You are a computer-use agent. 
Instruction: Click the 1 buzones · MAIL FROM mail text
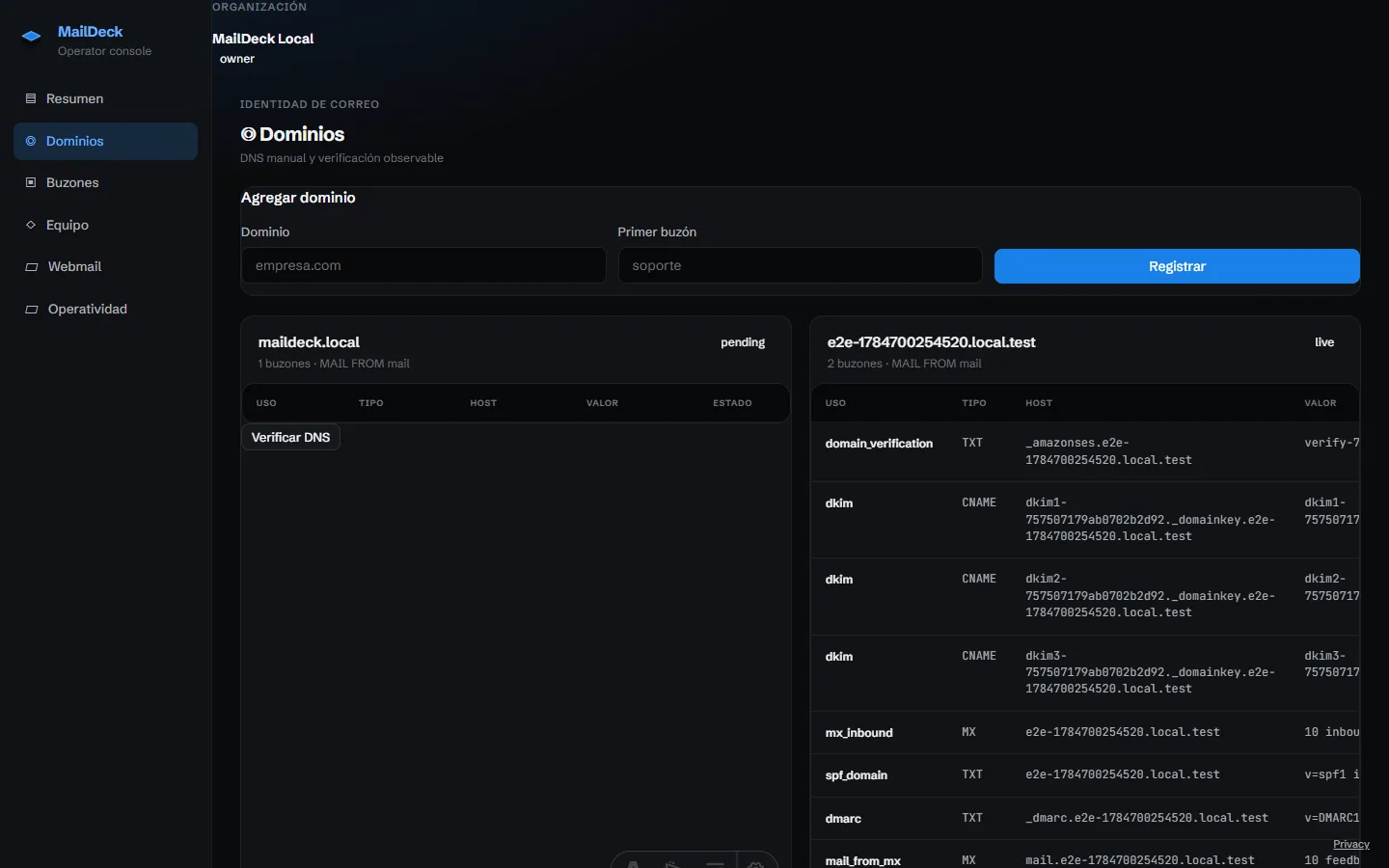[x=334, y=364]
